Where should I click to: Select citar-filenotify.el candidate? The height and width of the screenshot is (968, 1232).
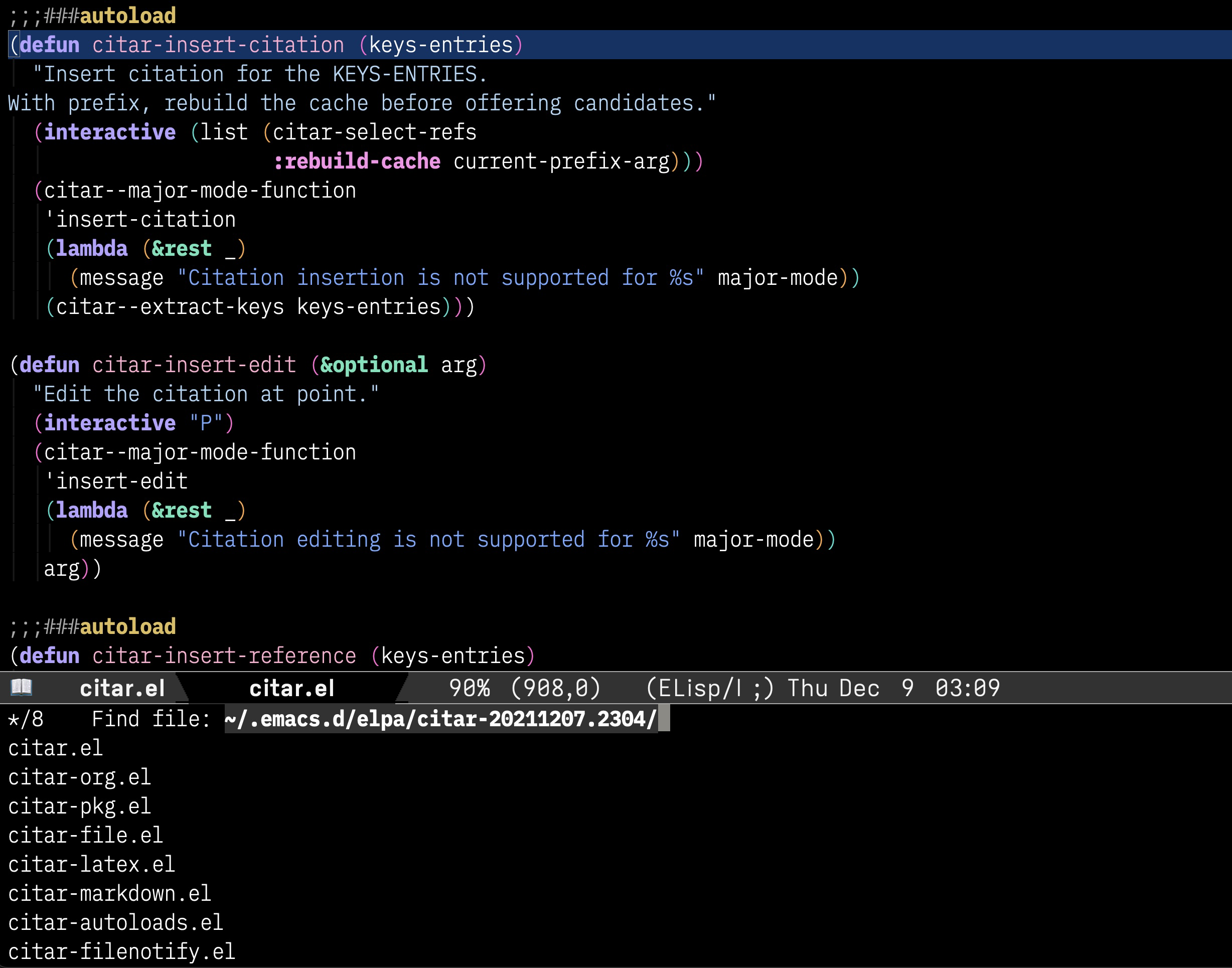[122, 951]
